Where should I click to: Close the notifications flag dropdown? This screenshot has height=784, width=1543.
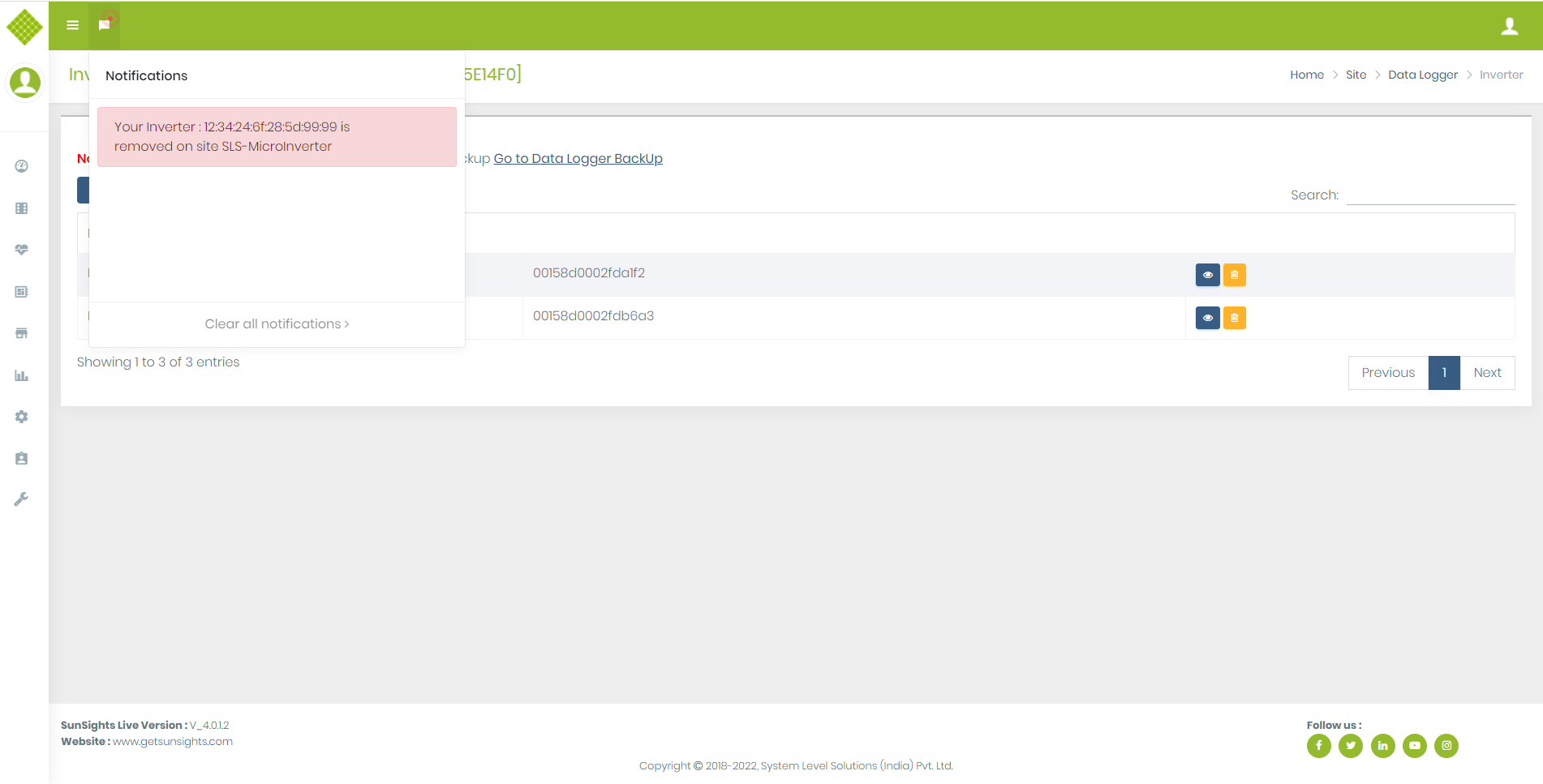105,25
